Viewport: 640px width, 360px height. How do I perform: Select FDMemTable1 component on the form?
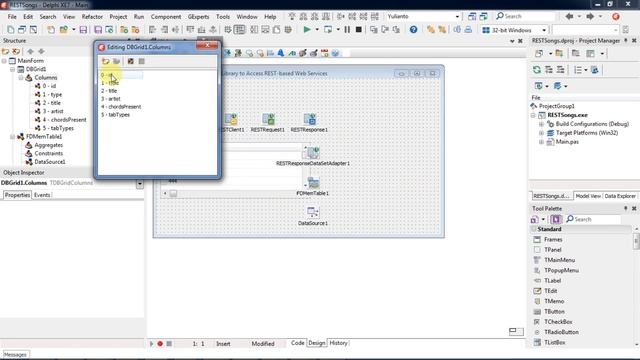tap(313, 183)
